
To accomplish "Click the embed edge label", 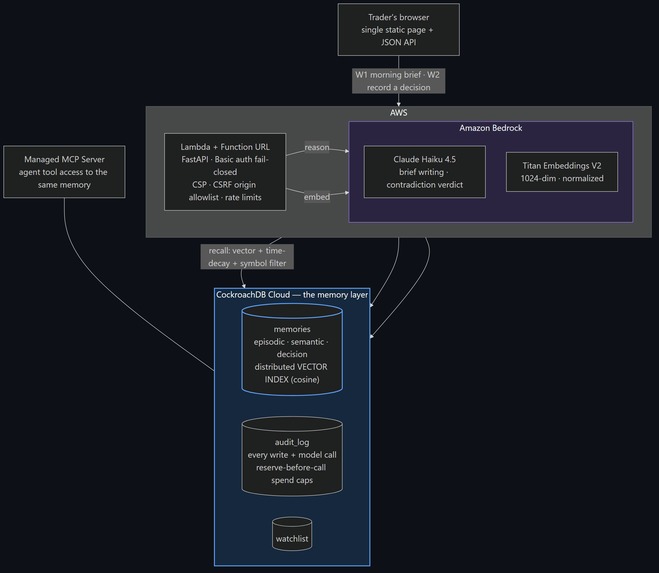I will (x=317, y=197).
